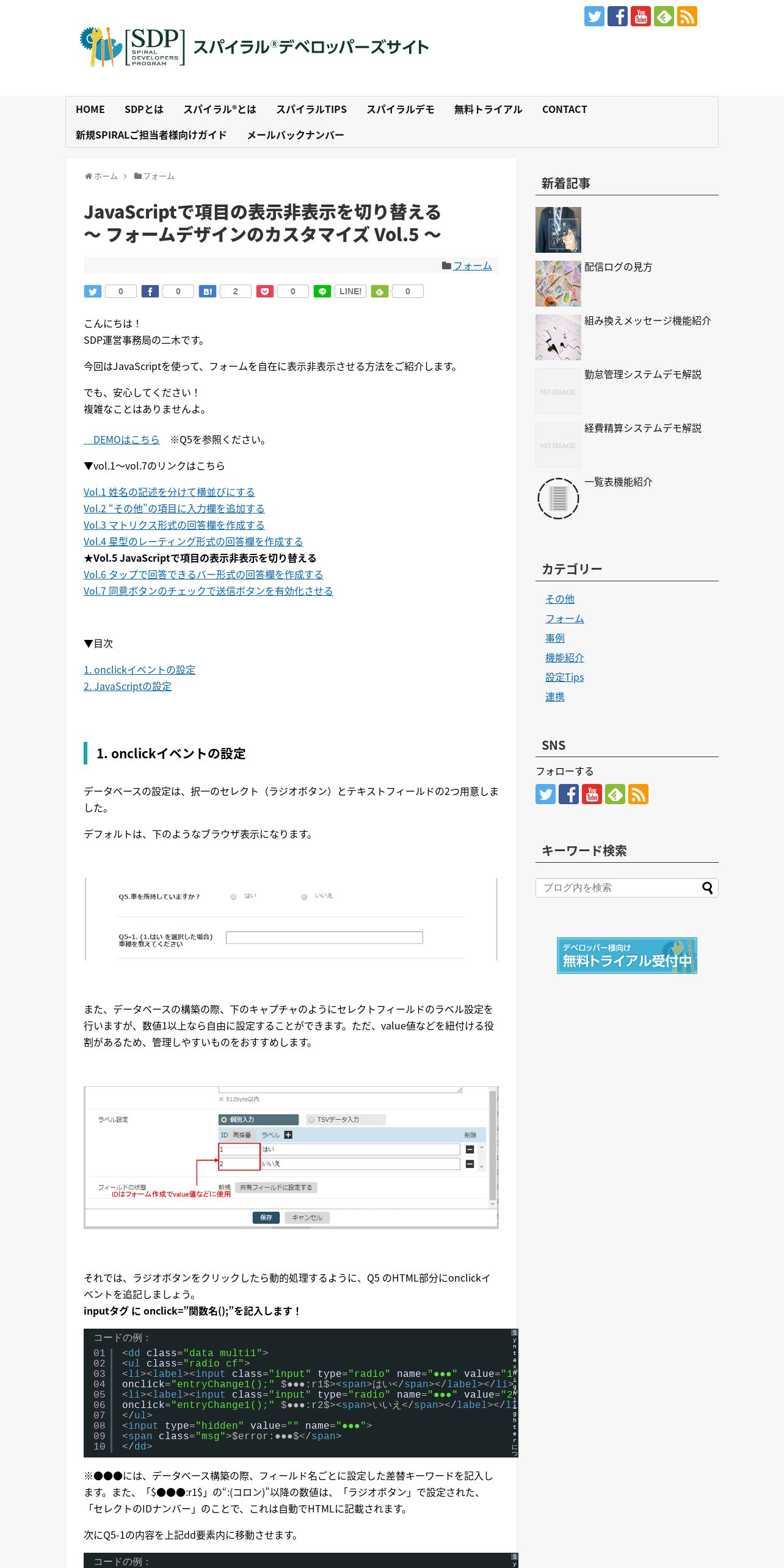The image size is (784, 1568).
Task: Open スパイラルTIPS menu item
Action: pyautogui.click(x=311, y=109)
